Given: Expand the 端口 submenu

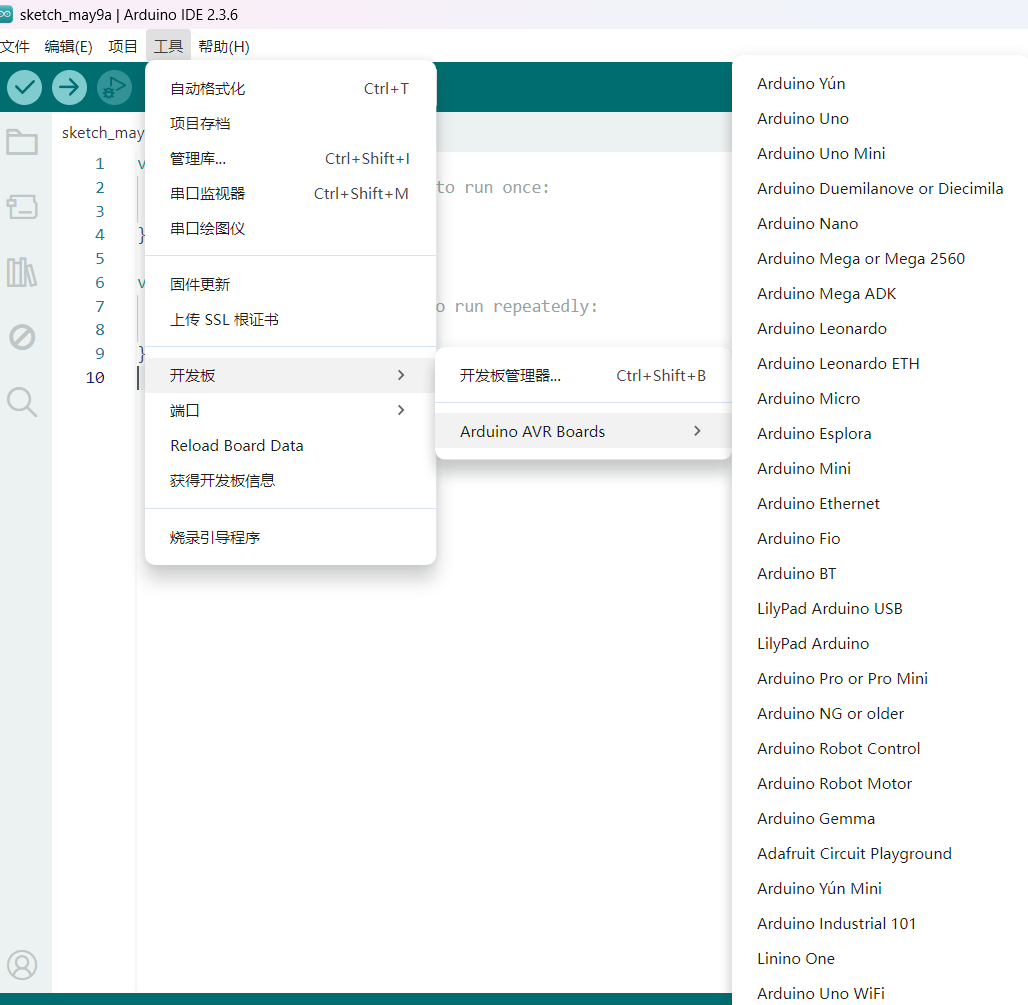Looking at the screenshot, I should (290, 410).
